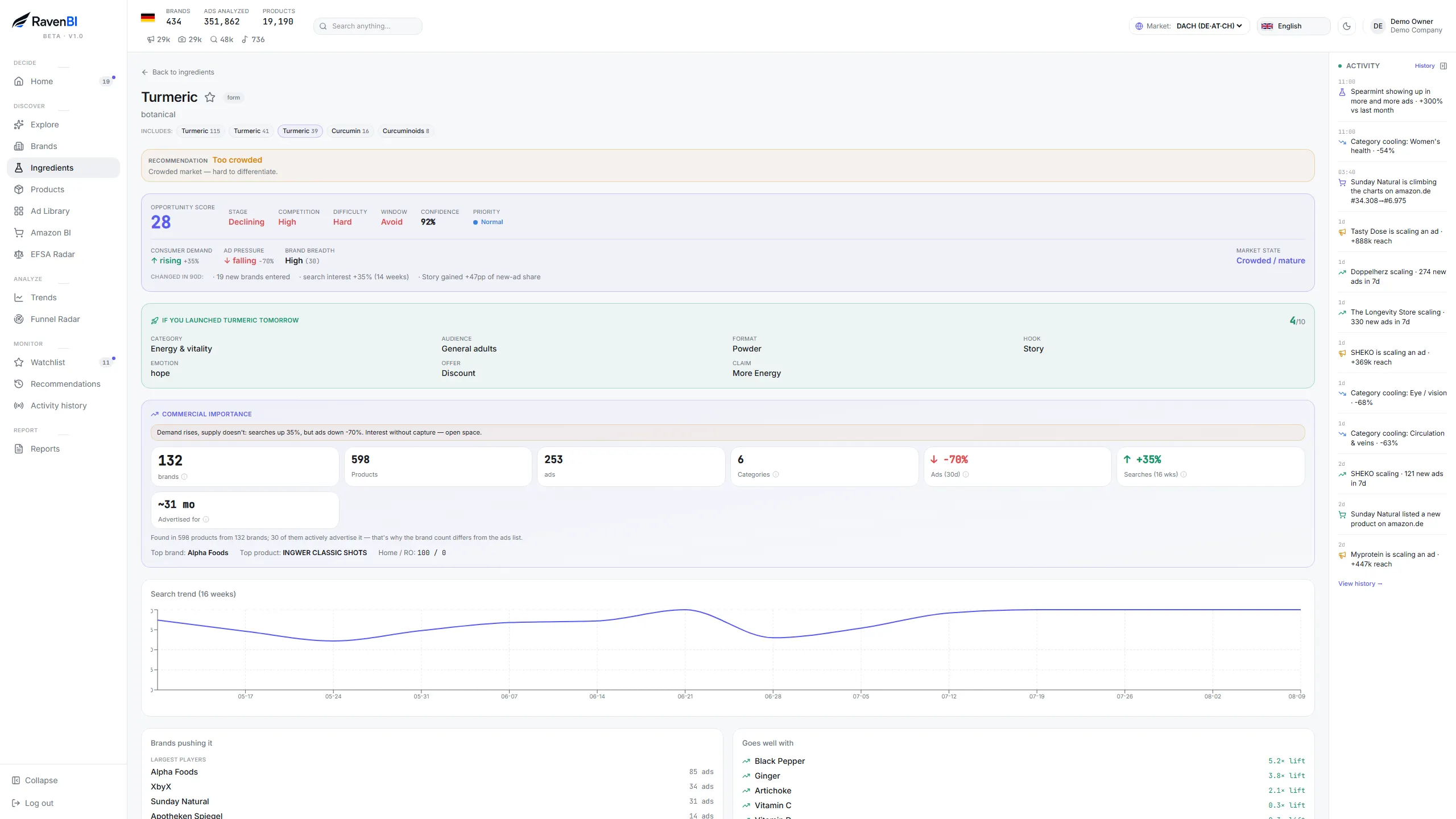Click the Ad Library grid icon

click(19, 211)
